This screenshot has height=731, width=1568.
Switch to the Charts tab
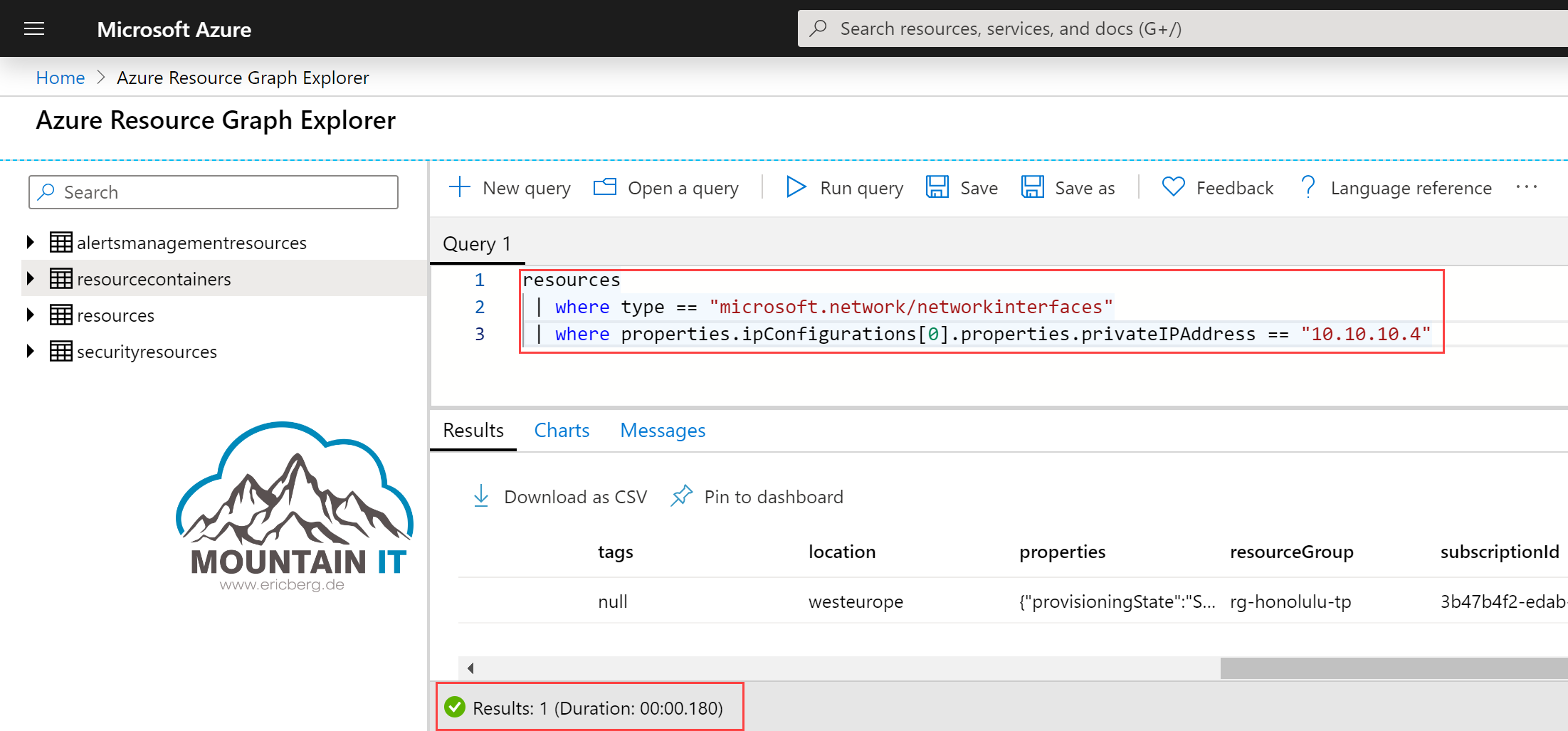pyautogui.click(x=562, y=431)
